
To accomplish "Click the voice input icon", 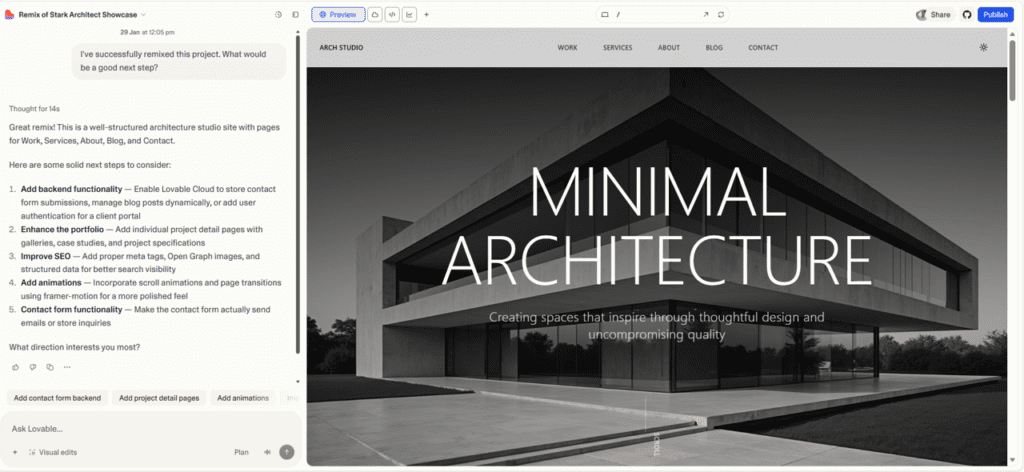I will (267, 452).
